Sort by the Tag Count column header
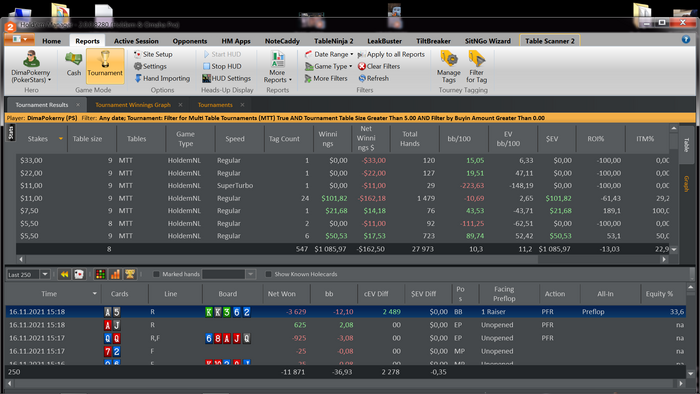Viewport: 700px width, 394px height. [284, 139]
